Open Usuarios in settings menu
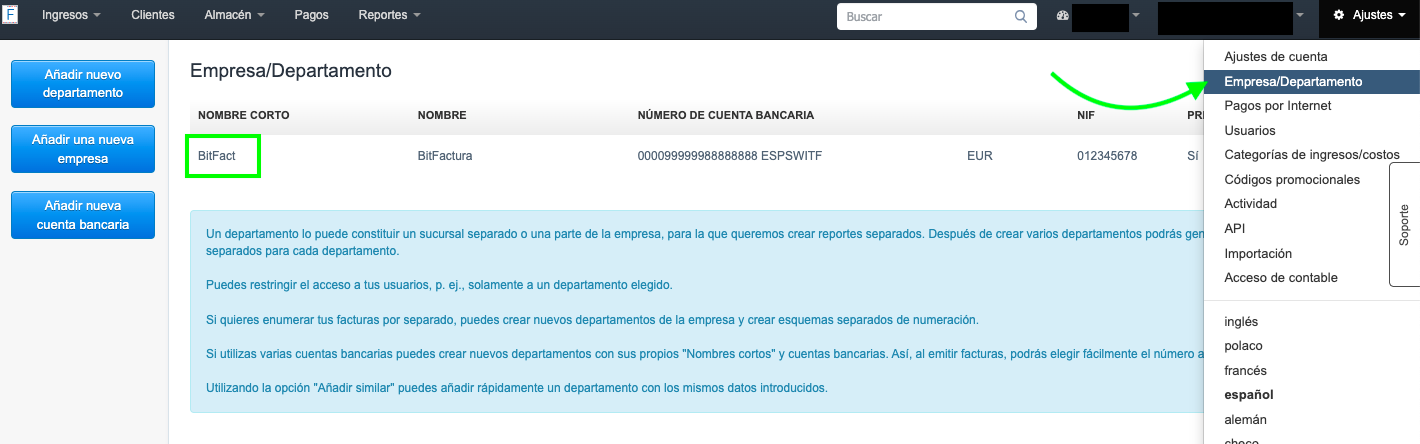Image resolution: width=1420 pixels, height=444 pixels. click(x=1249, y=130)
